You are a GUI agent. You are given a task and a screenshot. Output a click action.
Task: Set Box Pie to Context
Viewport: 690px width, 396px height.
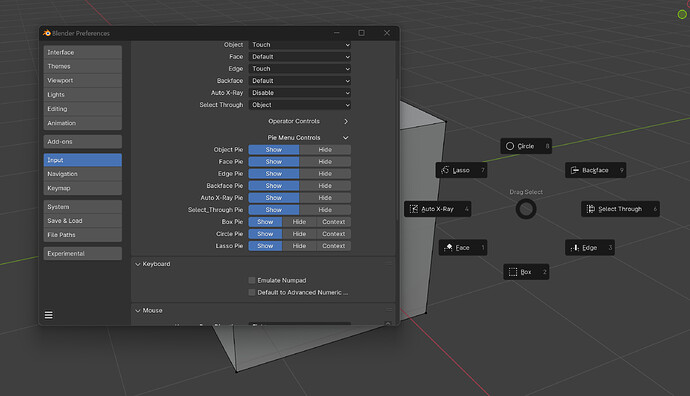click(334, 222)
